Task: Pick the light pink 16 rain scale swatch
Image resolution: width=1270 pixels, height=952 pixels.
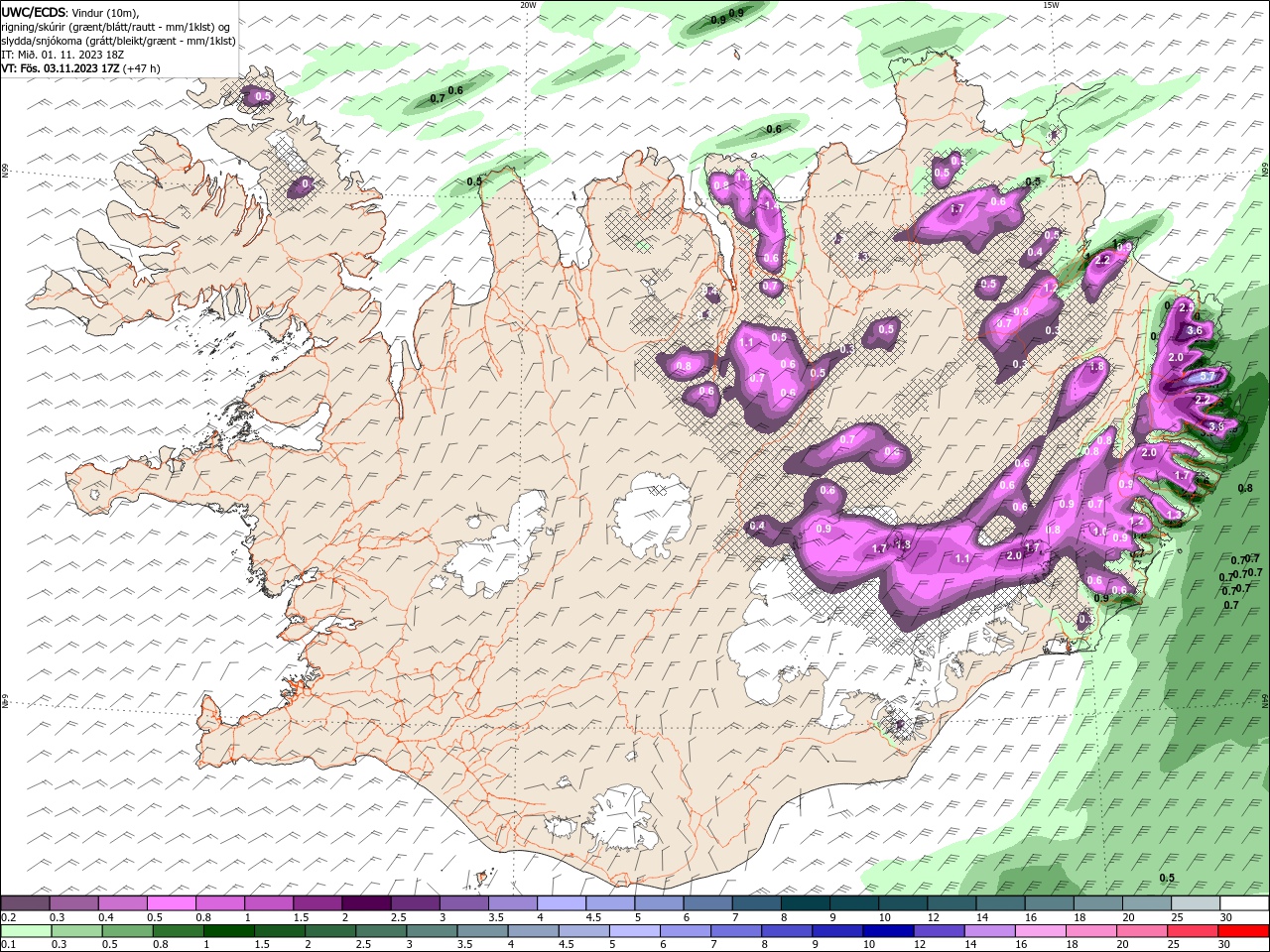Action: click(x=1041, y=931)
